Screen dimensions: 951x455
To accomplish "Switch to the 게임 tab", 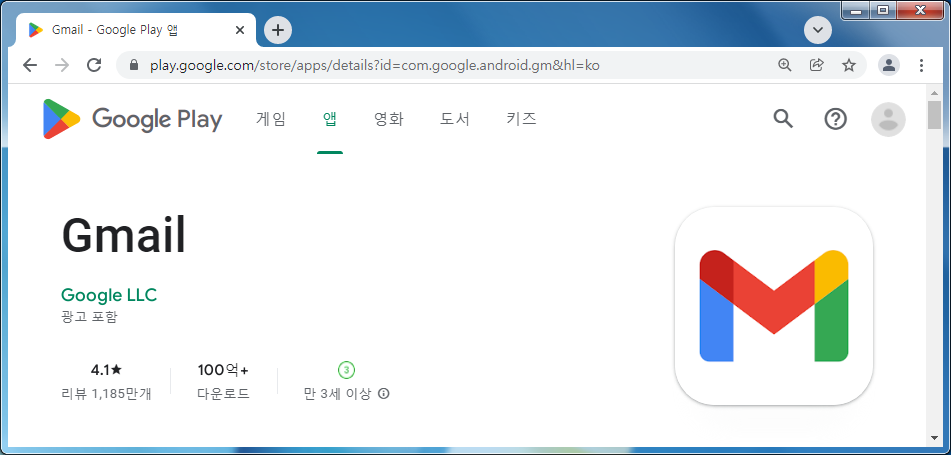I will coord(271,119).
